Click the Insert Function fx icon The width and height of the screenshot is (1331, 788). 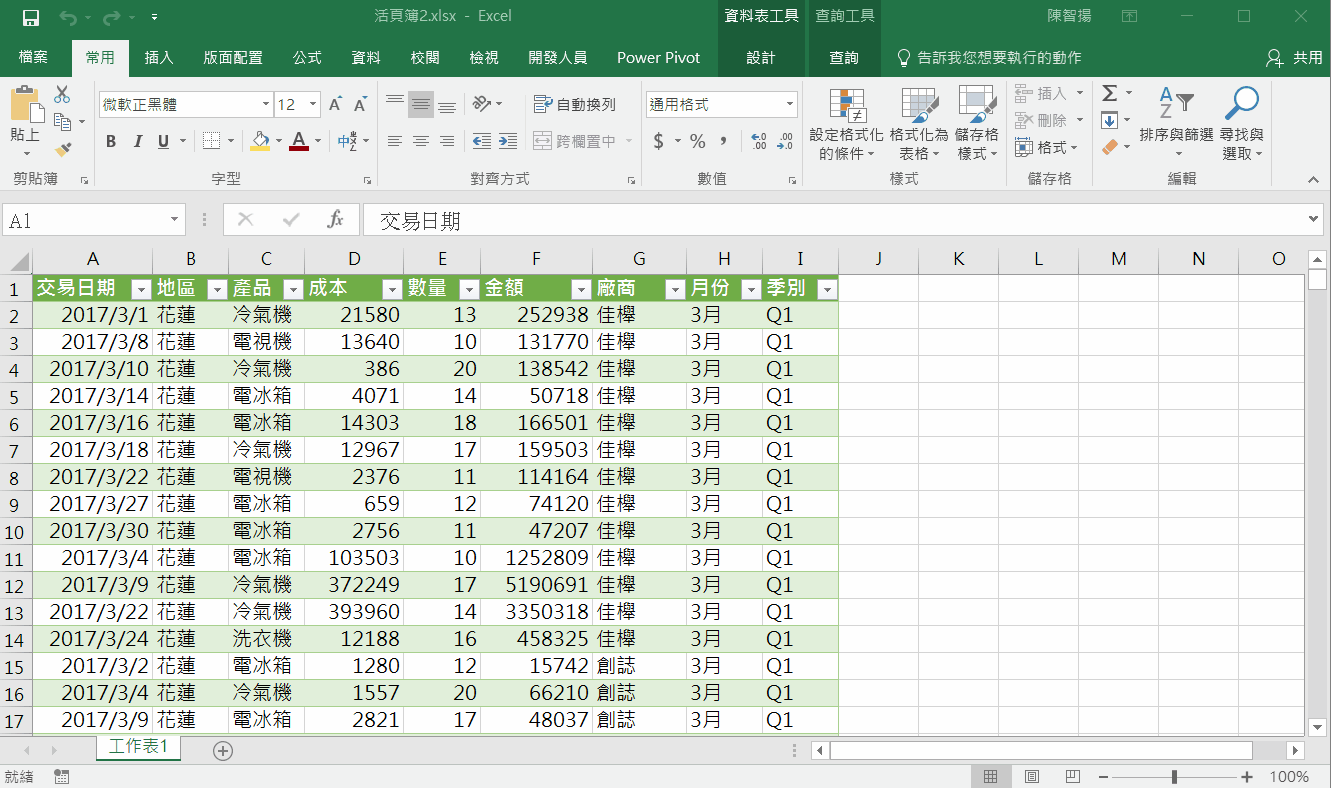(x=335, y=220)
